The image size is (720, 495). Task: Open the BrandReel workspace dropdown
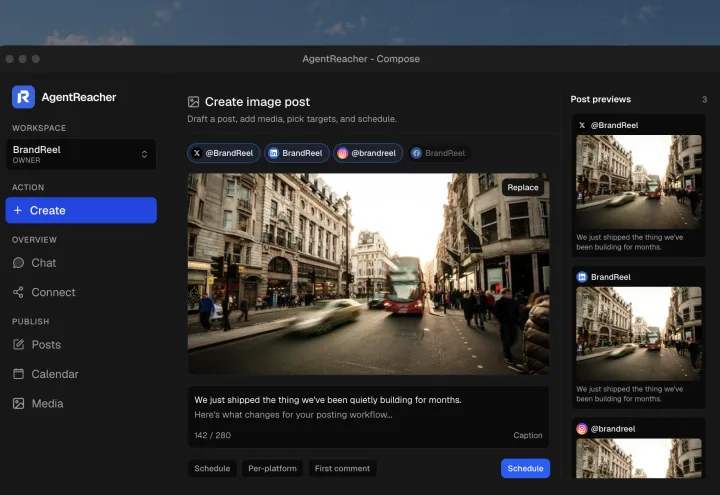tap(81, 154)
